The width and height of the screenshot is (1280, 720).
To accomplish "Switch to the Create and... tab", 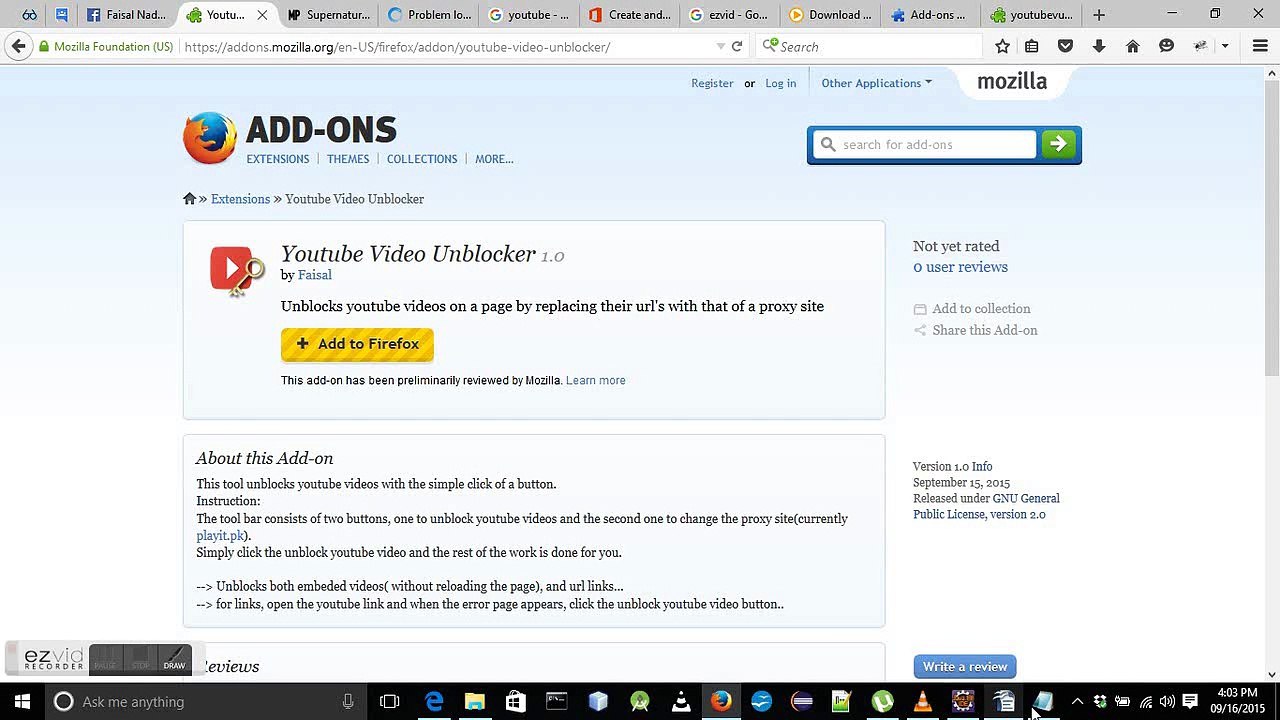I will (630, 15).
